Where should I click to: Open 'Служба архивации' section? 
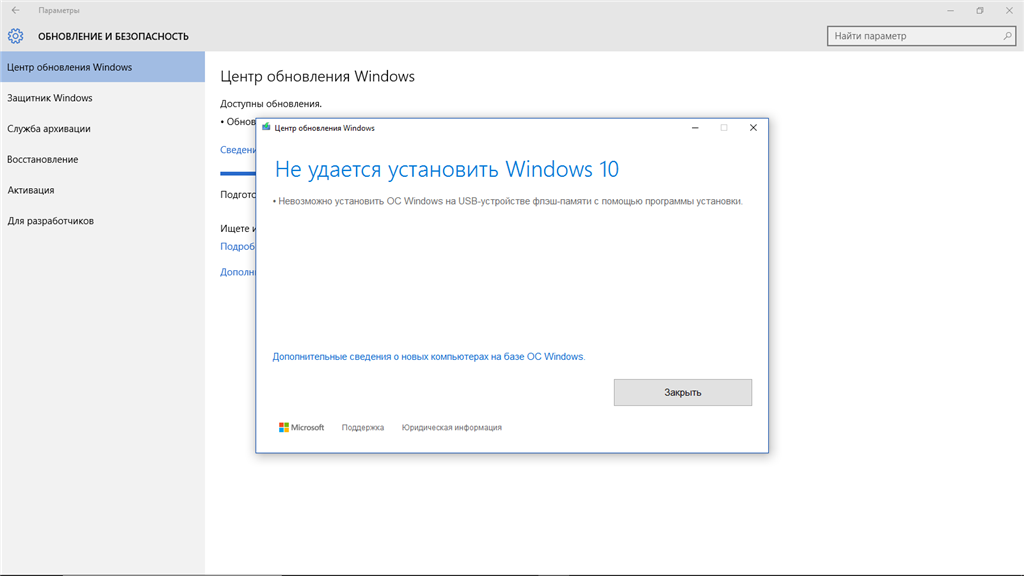(x=103, y=129)
